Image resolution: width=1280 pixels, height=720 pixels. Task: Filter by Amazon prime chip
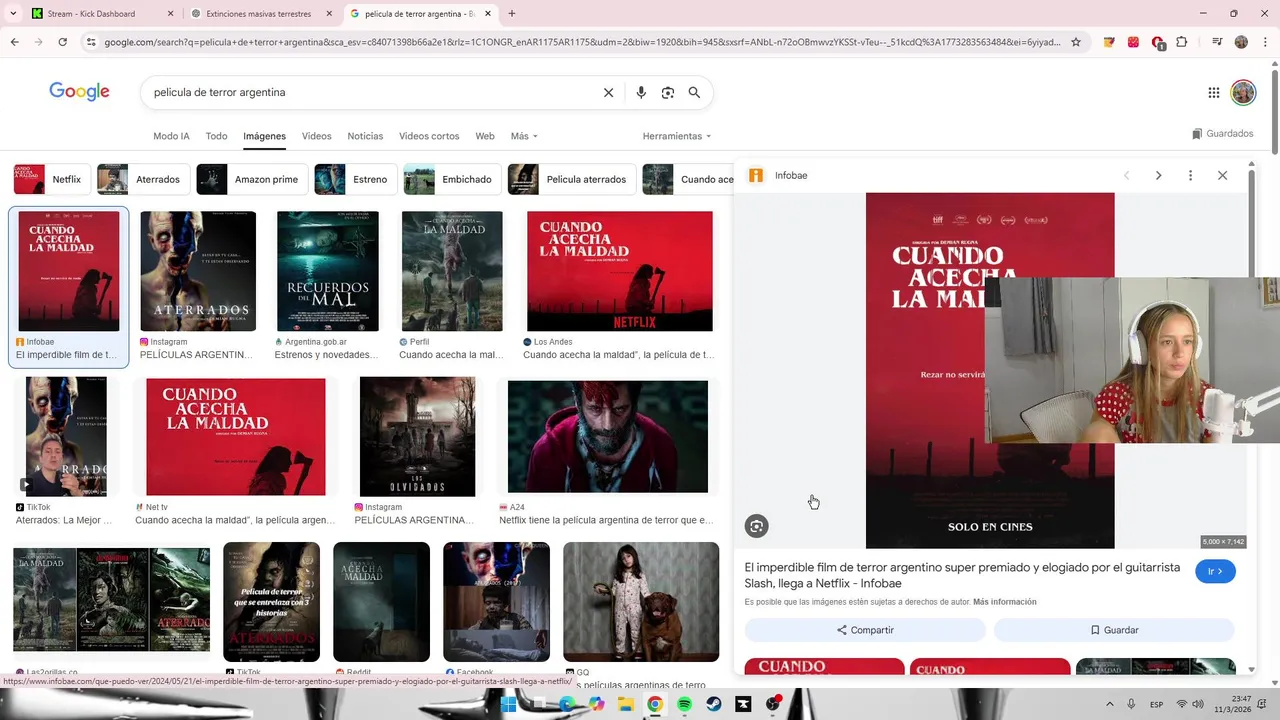[x=252, y=179]
